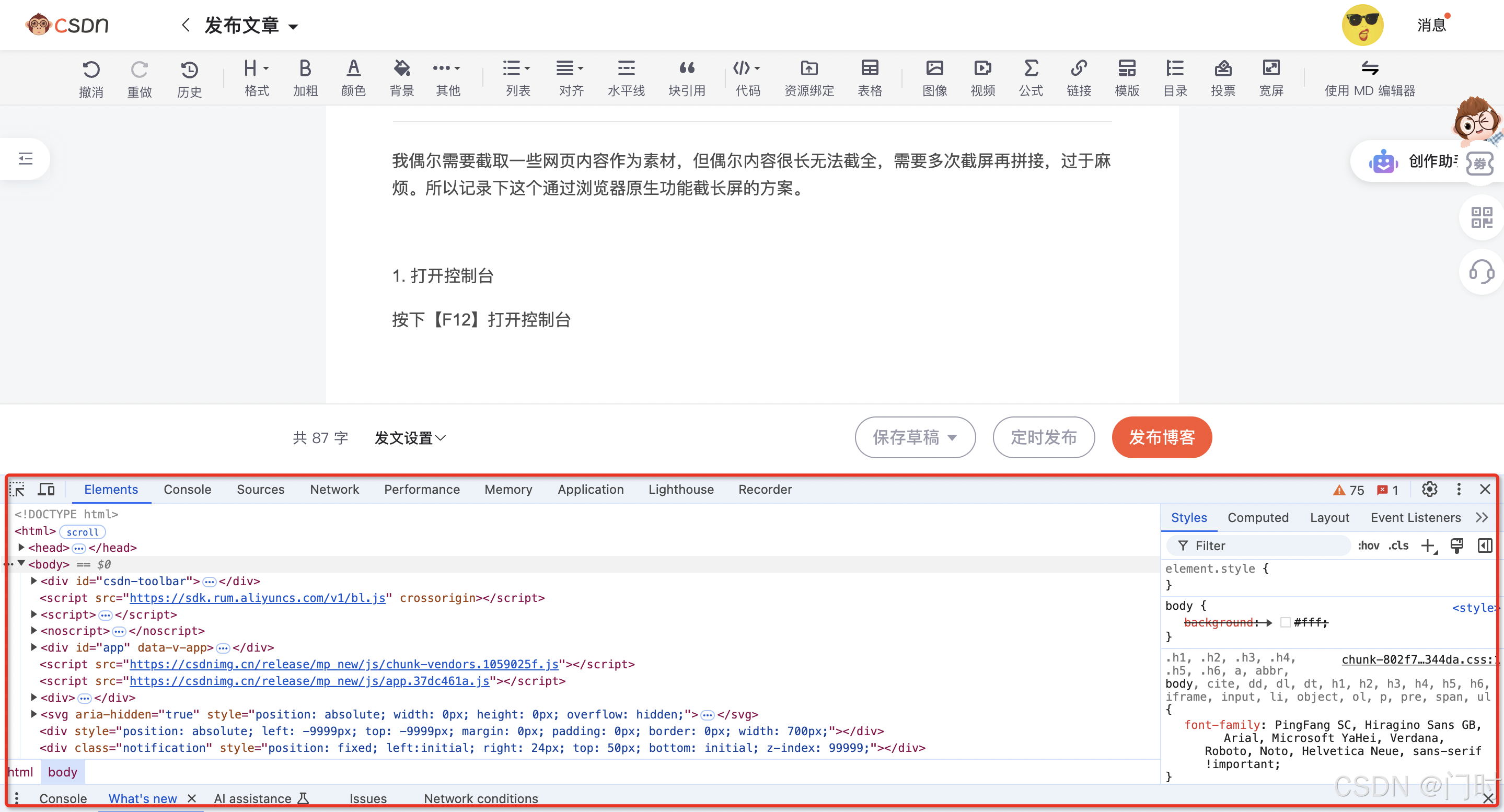Switch to the Lighthouse tab
1504x812 pixels.
681,489
